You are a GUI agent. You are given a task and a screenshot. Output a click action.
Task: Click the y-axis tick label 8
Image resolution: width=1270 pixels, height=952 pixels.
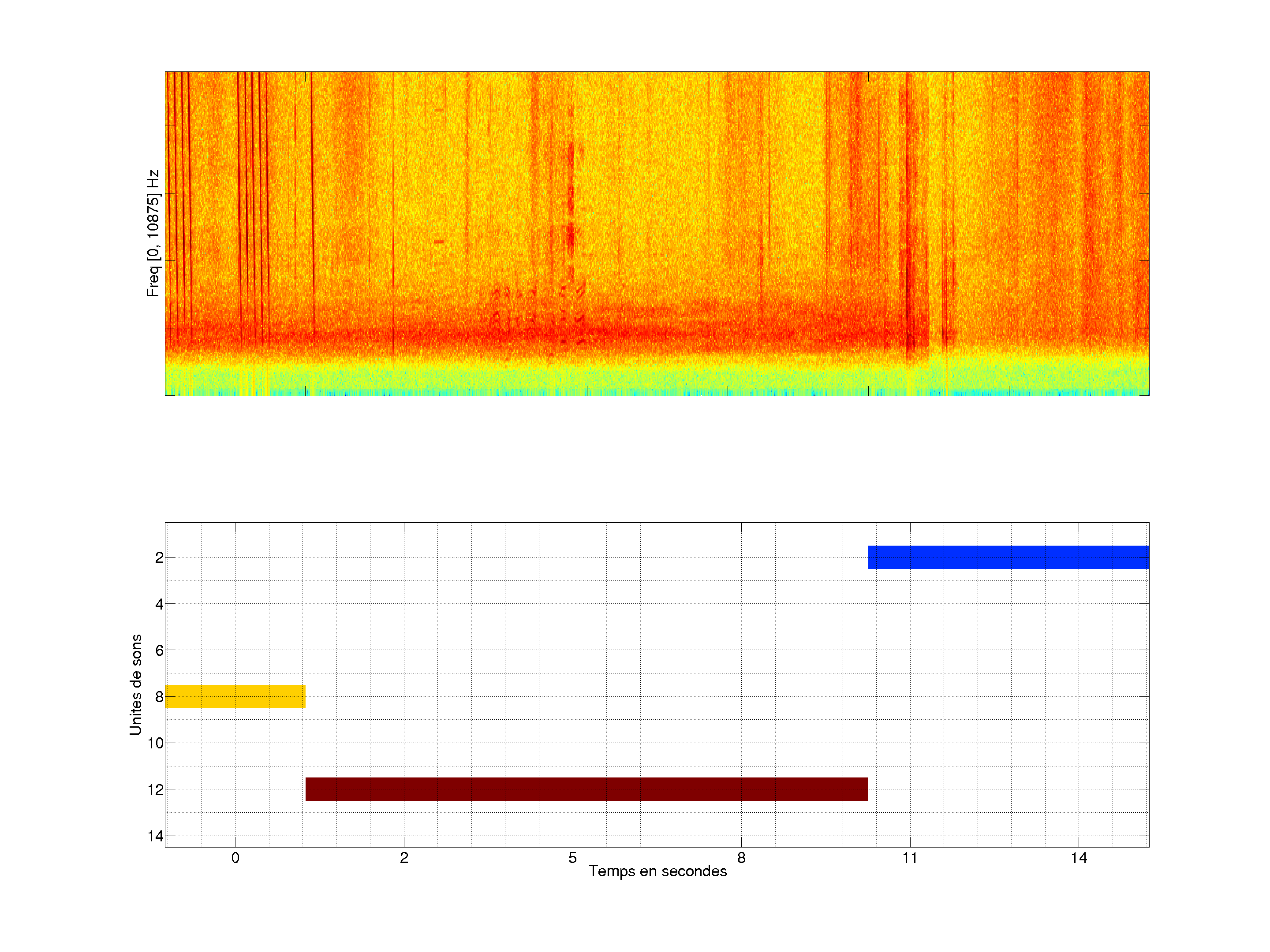[x=159, y=697]
